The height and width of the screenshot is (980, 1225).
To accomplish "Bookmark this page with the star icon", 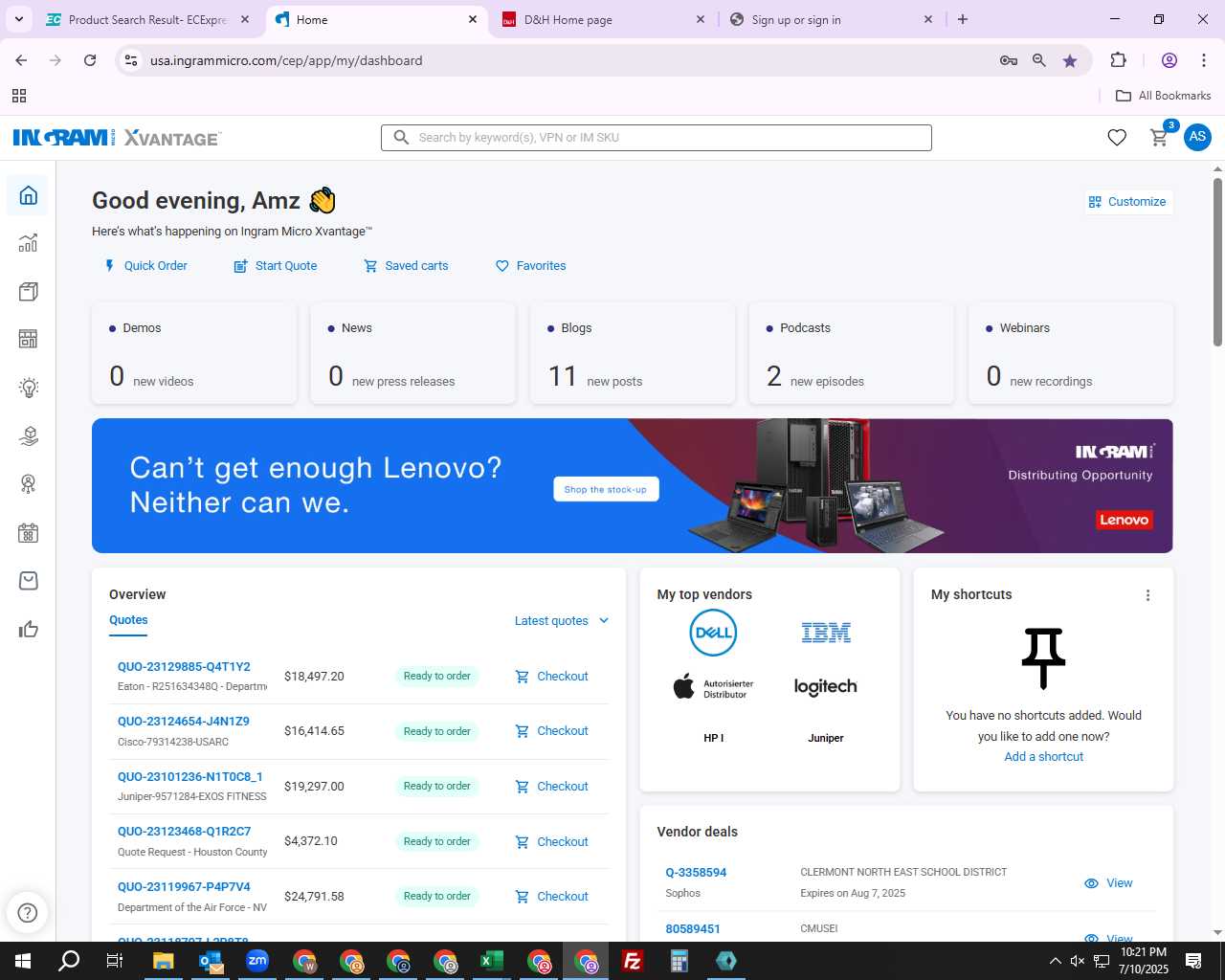I will click(x=1070, y=60).
